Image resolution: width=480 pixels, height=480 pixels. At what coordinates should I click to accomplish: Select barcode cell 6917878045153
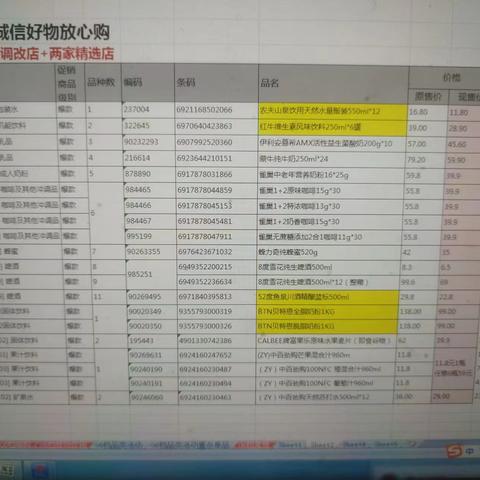point(217,206)
